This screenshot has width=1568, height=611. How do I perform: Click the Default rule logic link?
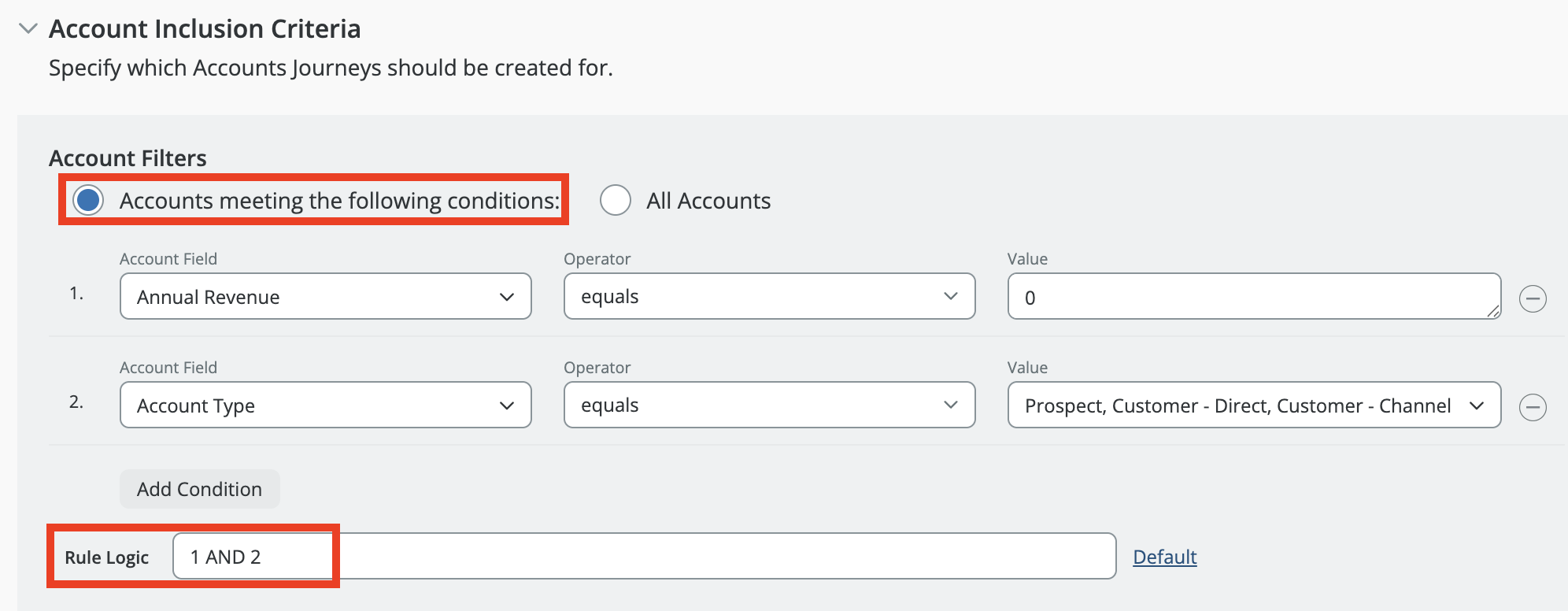point(1164,557)
